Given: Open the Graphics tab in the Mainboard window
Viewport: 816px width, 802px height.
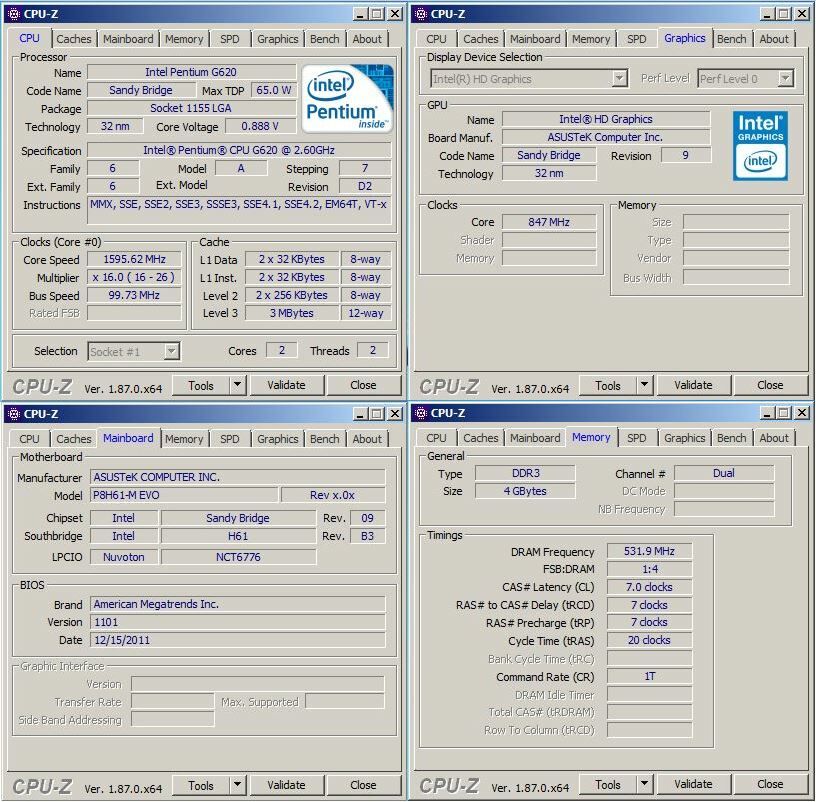Looking at the screenshot, I should tap(277, 439).
